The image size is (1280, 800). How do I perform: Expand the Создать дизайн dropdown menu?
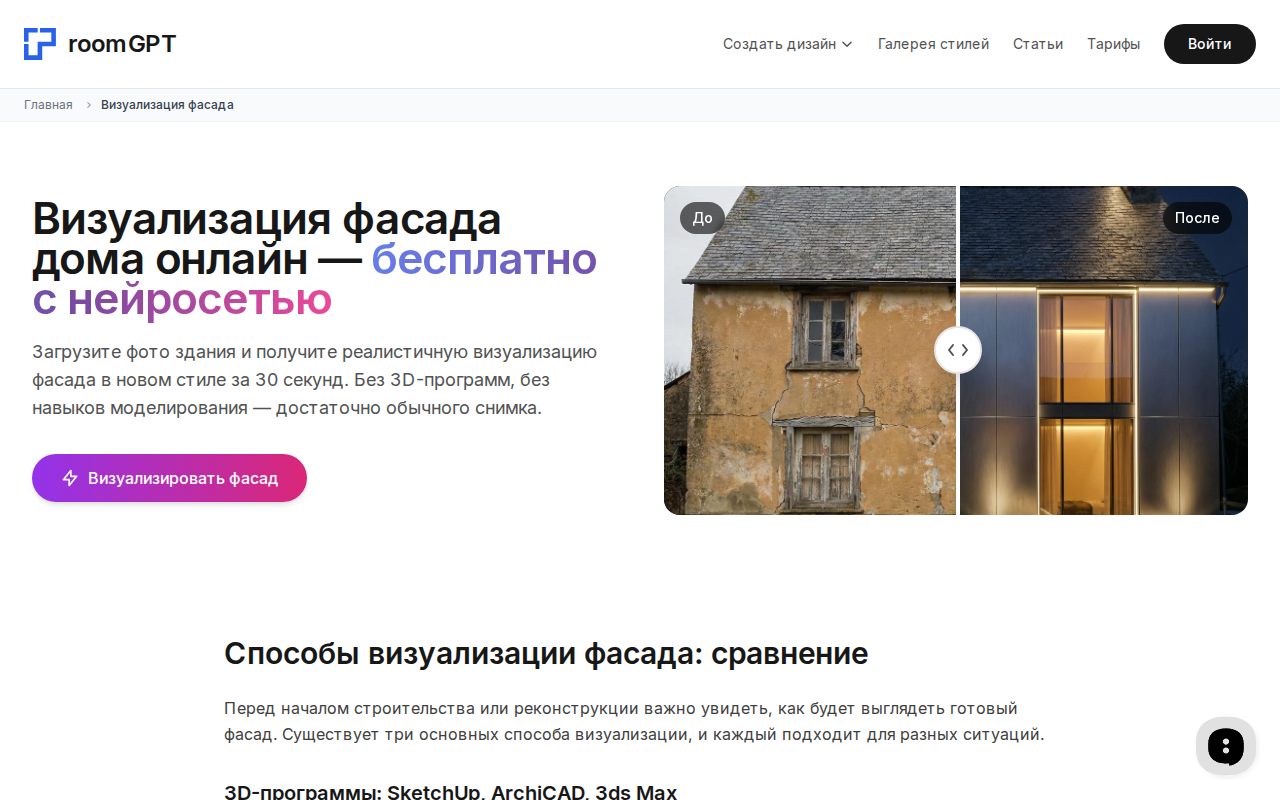(788, 44)
